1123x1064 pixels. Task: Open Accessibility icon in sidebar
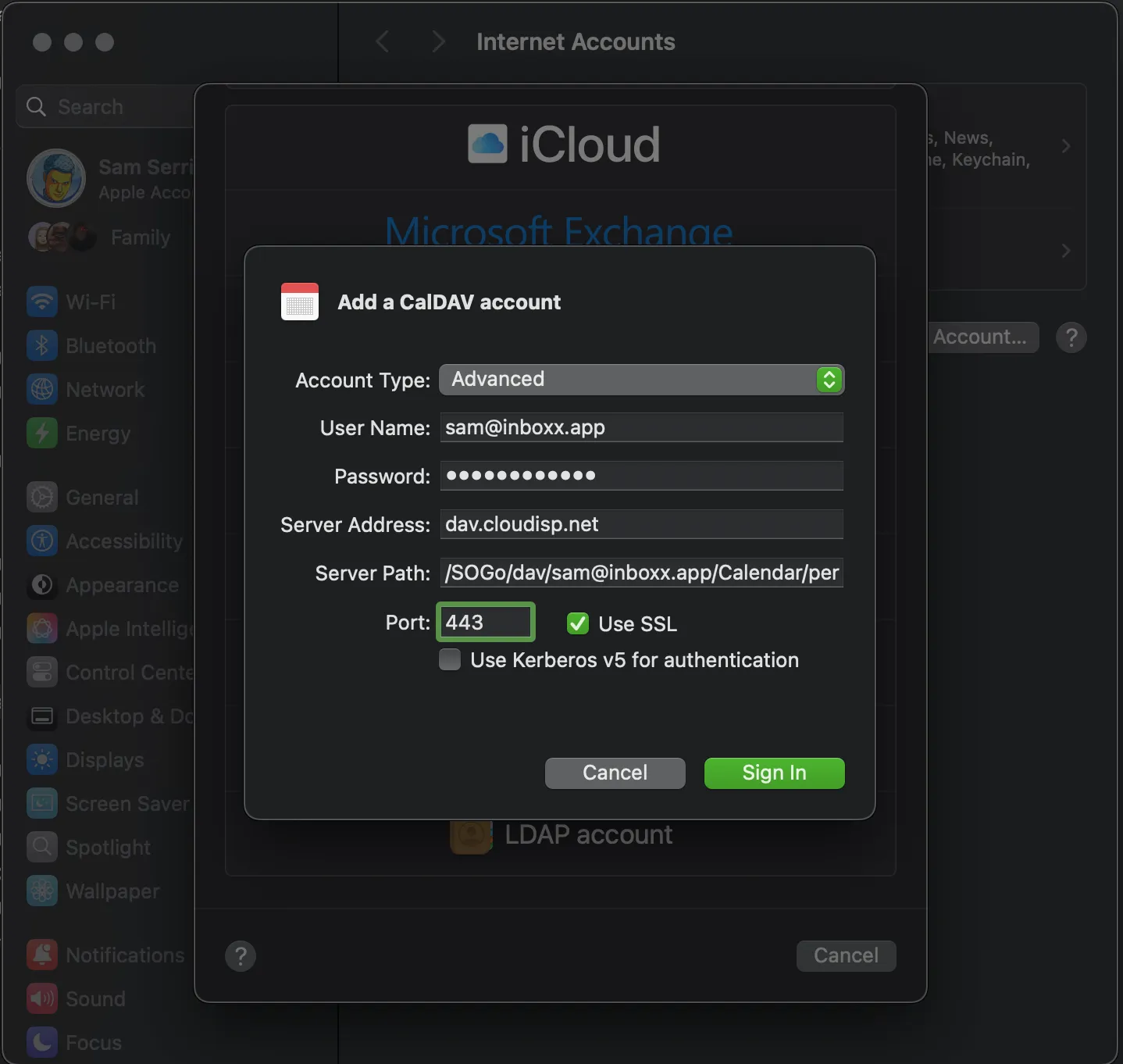(42, 541)
